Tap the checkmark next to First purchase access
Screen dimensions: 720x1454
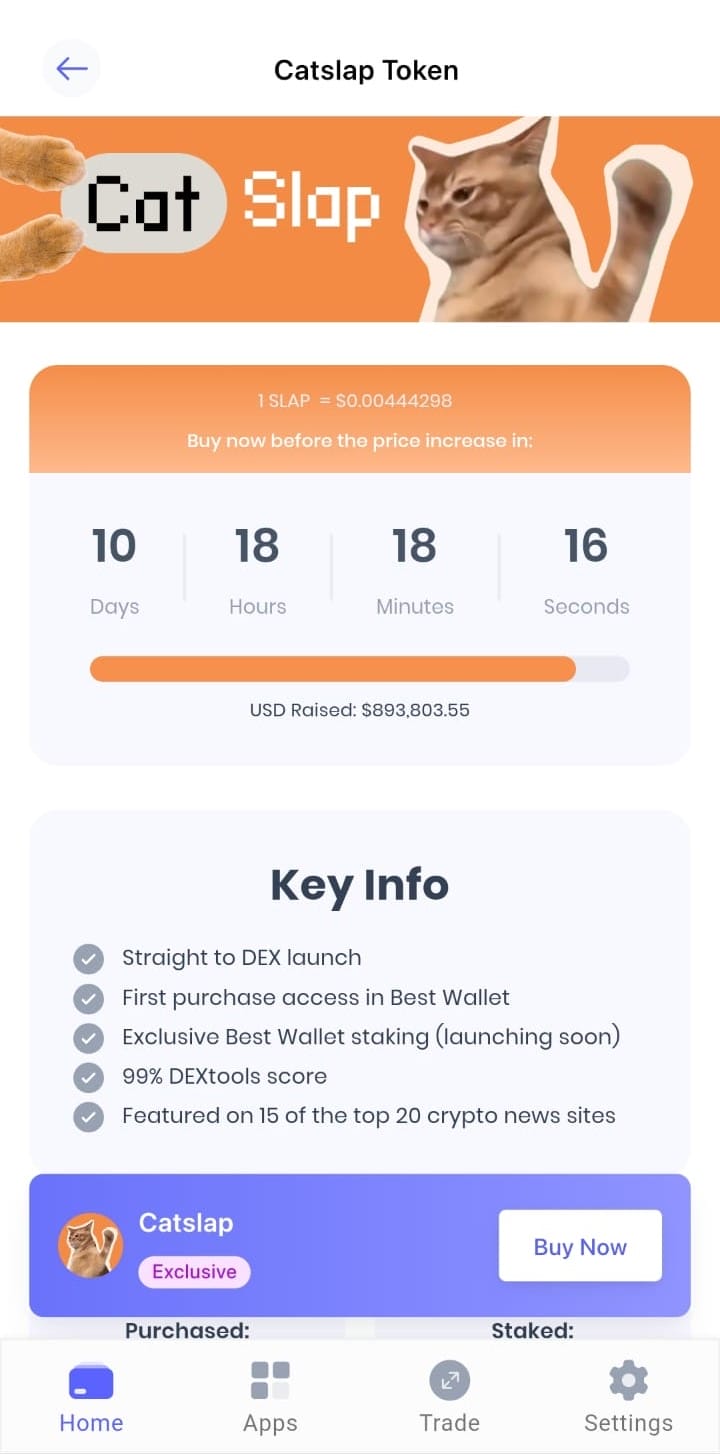click(88, 997)
